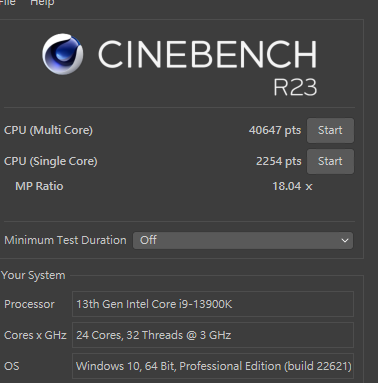Click the Your System section header

click(33, 275)
